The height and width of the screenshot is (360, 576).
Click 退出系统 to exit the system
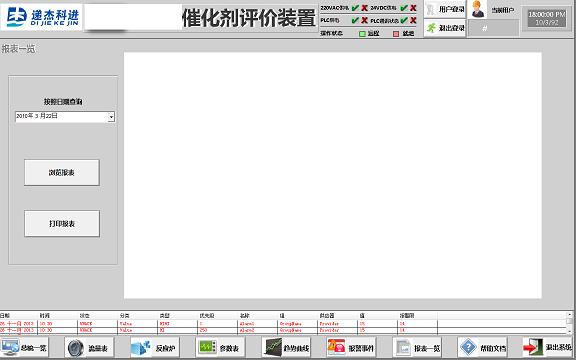(547, 347)
